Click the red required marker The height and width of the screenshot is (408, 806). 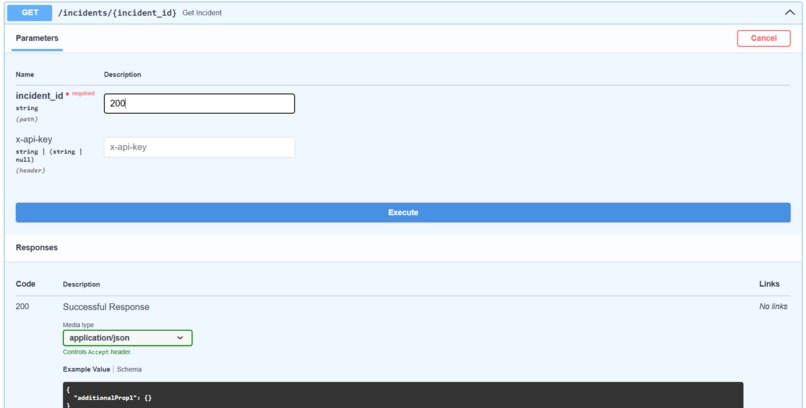[x=80, y=94]
